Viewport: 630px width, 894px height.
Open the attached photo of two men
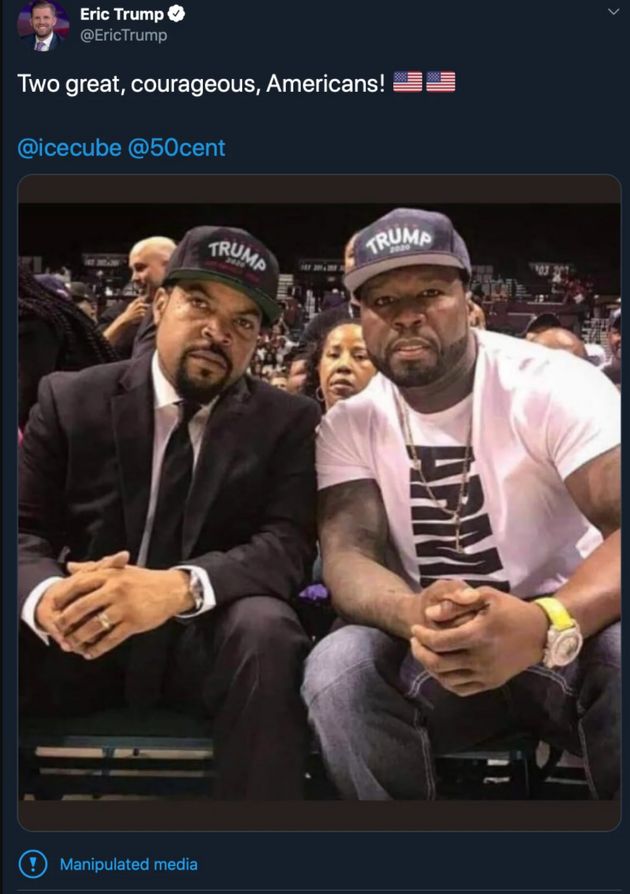(x=319, y=500)
